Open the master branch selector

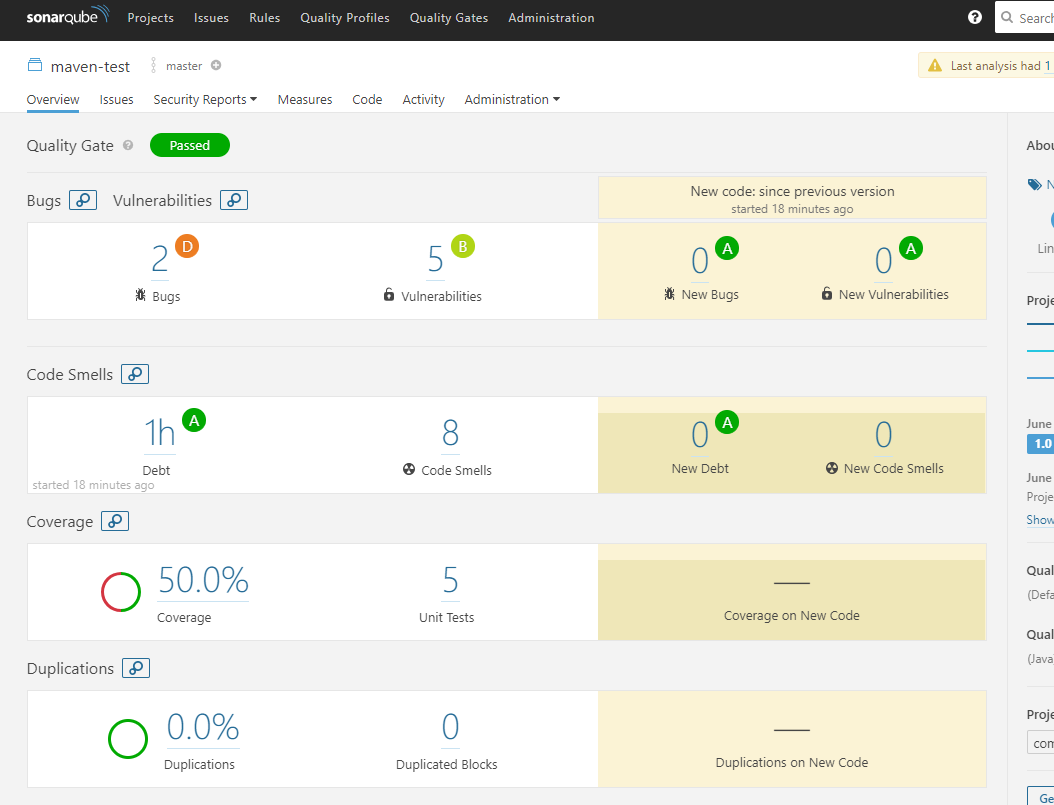click(x=184, y=66)
